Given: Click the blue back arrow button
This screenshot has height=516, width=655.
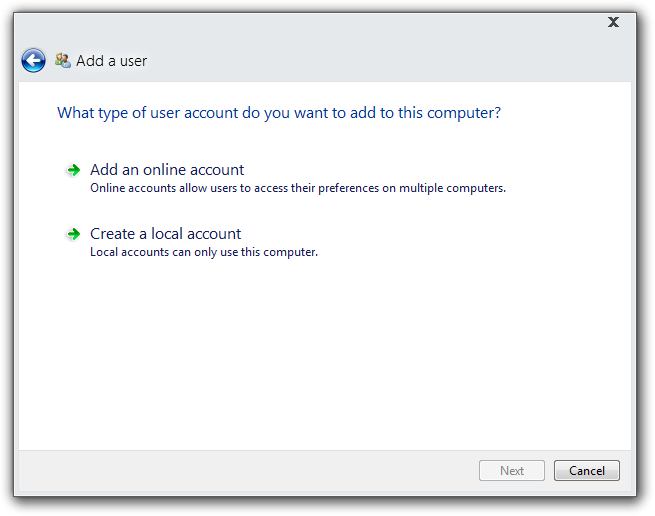Looking at the screenshot, I should 33,60.
